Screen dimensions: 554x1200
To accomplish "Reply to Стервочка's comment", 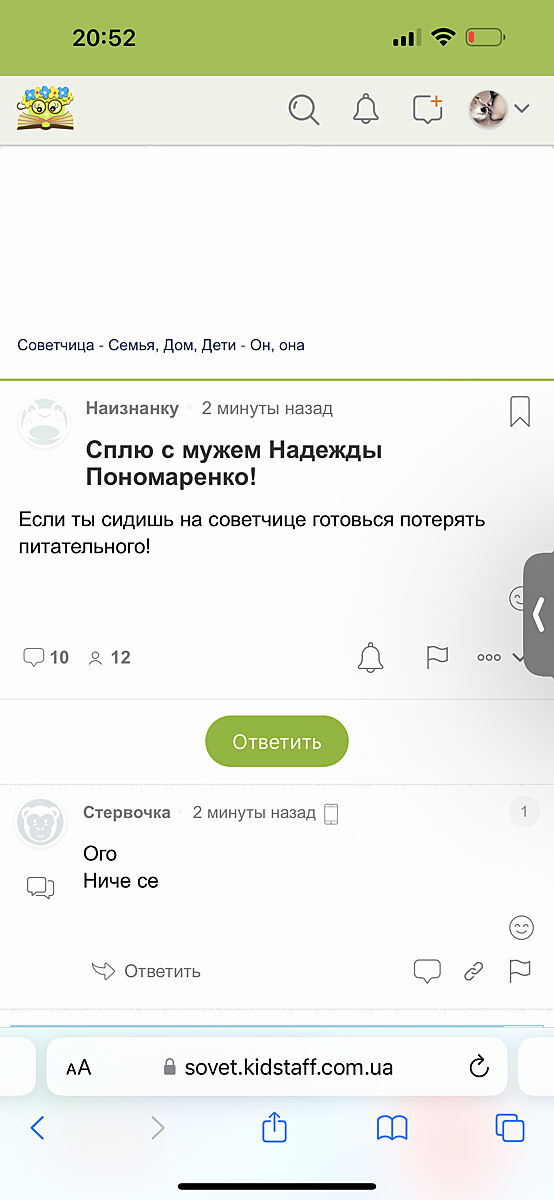I will [x=146, y=970].
